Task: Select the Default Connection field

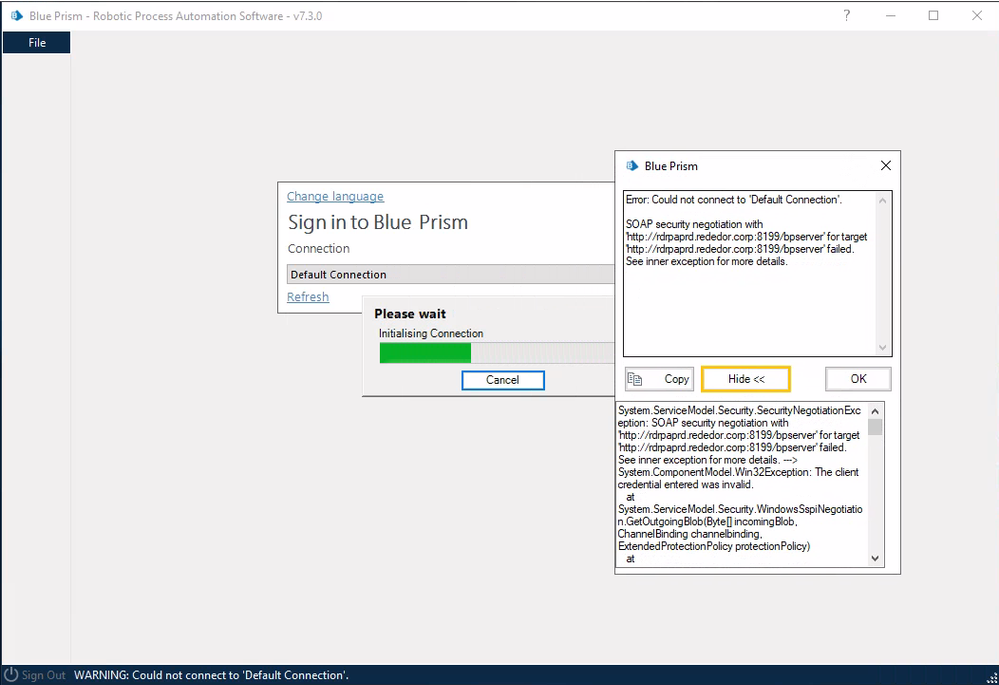Action: click(450, 274)
